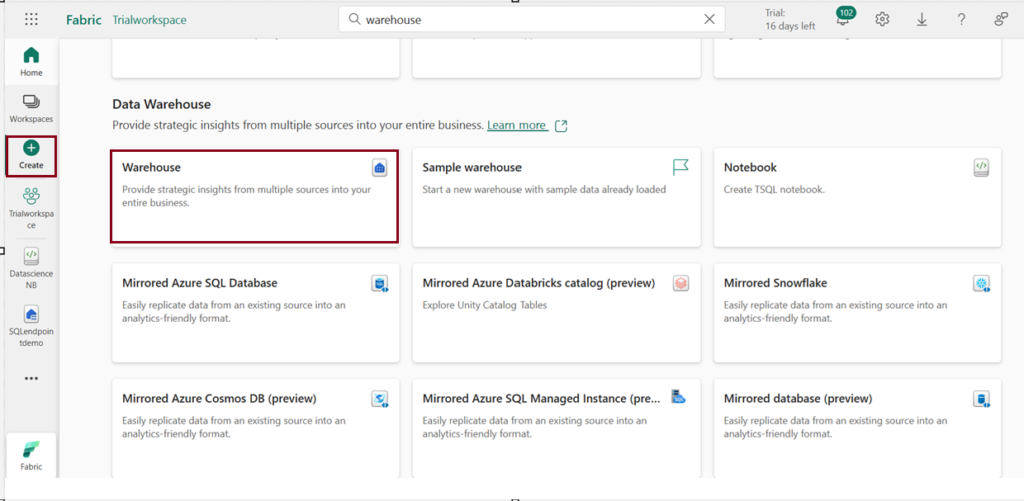
Task: Clear the search box with X
Action: click(709, 19)
